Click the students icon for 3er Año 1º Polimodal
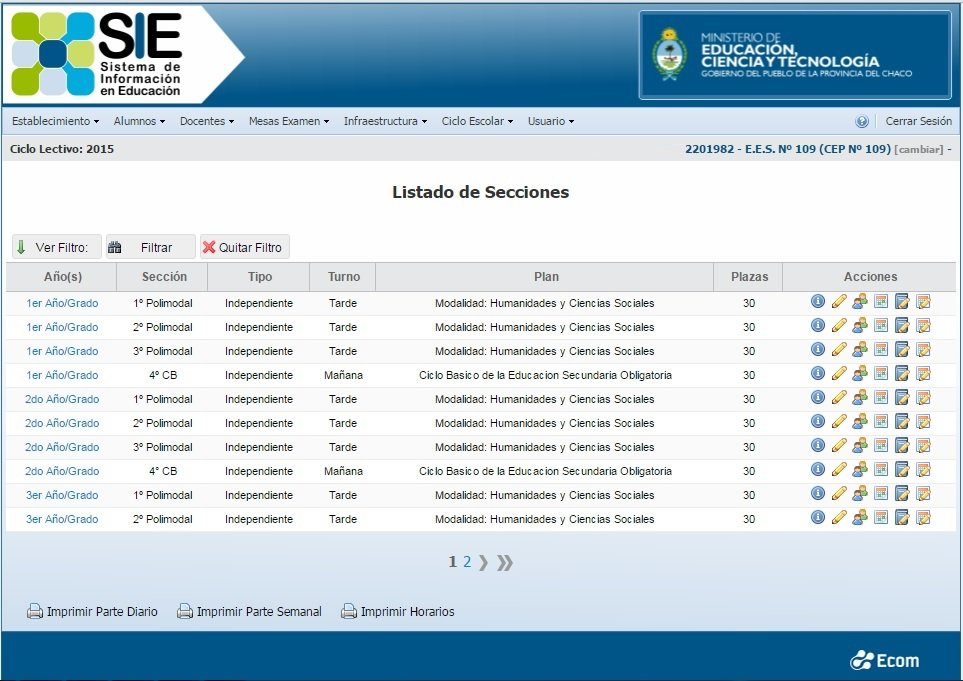Image resolution: width=963 pixels, height=681 pixels. click(x=860, y=494)
